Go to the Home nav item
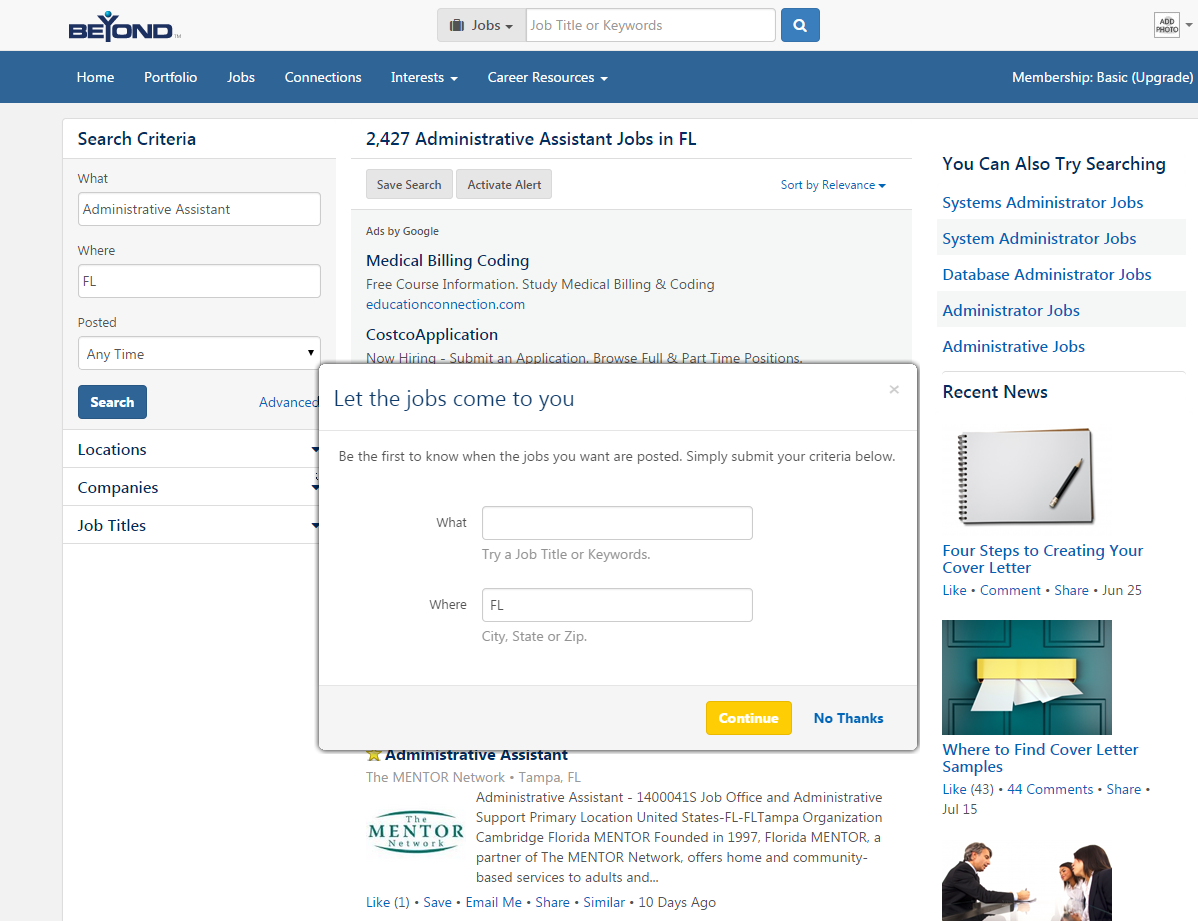Screen dimensions: 1198x921 coord(96,77)
